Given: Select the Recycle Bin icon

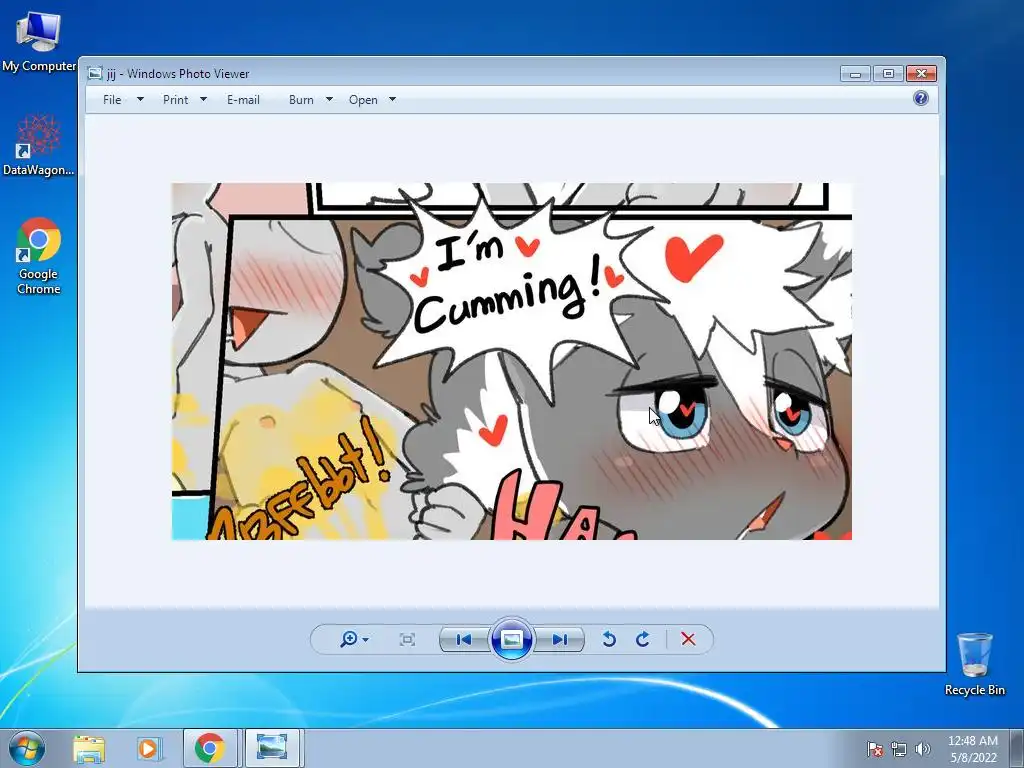Looking at the screenshot, I should coord(974,664).
